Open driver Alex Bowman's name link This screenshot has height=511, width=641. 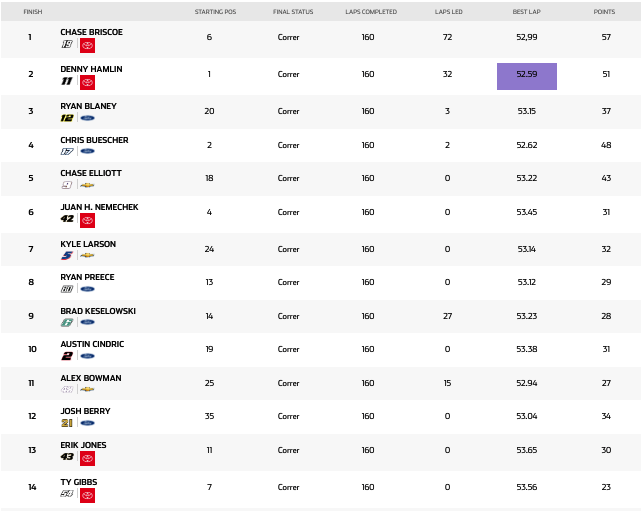click(x=90, y=378)
